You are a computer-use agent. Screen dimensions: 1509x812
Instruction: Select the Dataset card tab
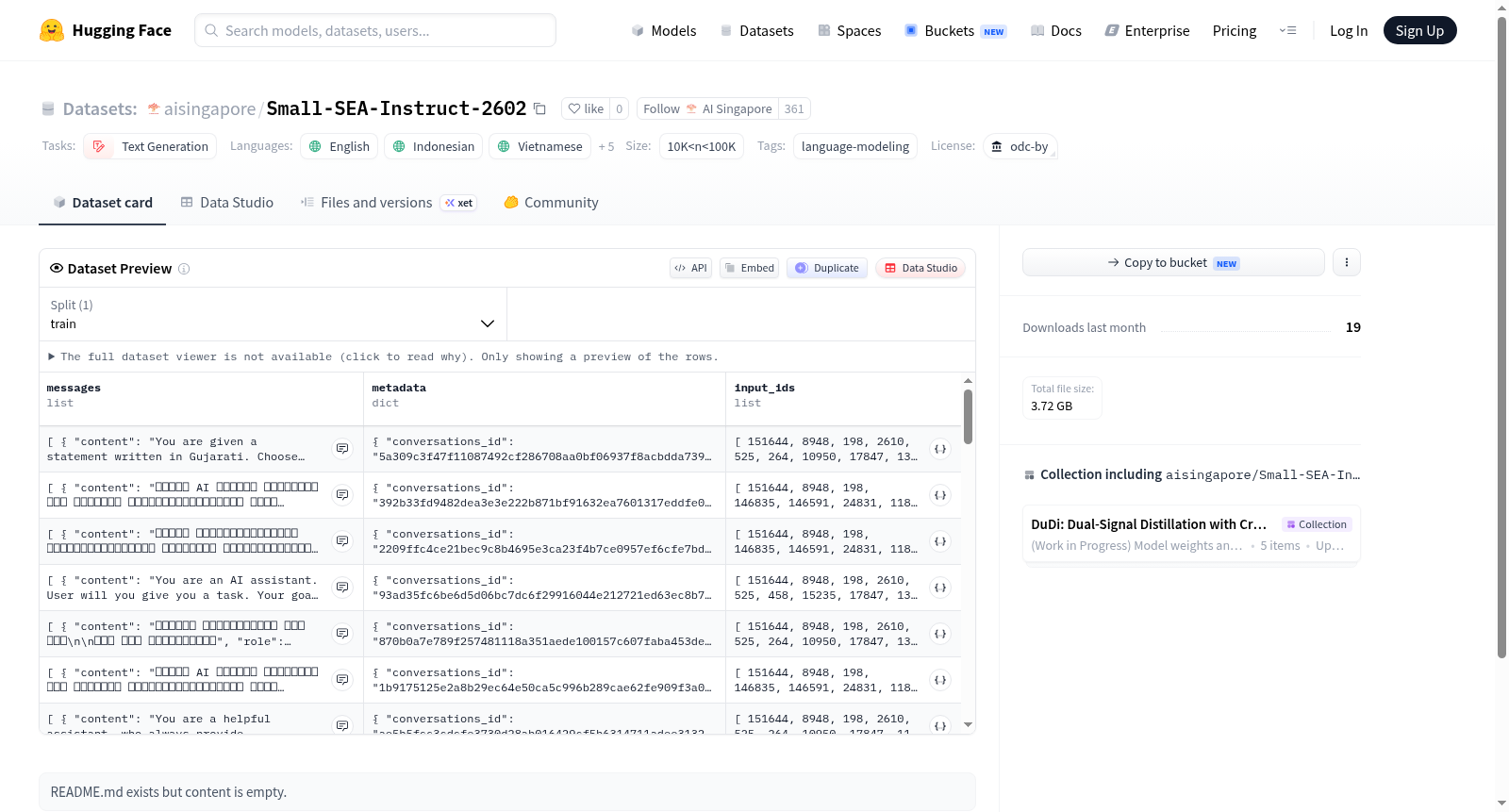point(103,202)
